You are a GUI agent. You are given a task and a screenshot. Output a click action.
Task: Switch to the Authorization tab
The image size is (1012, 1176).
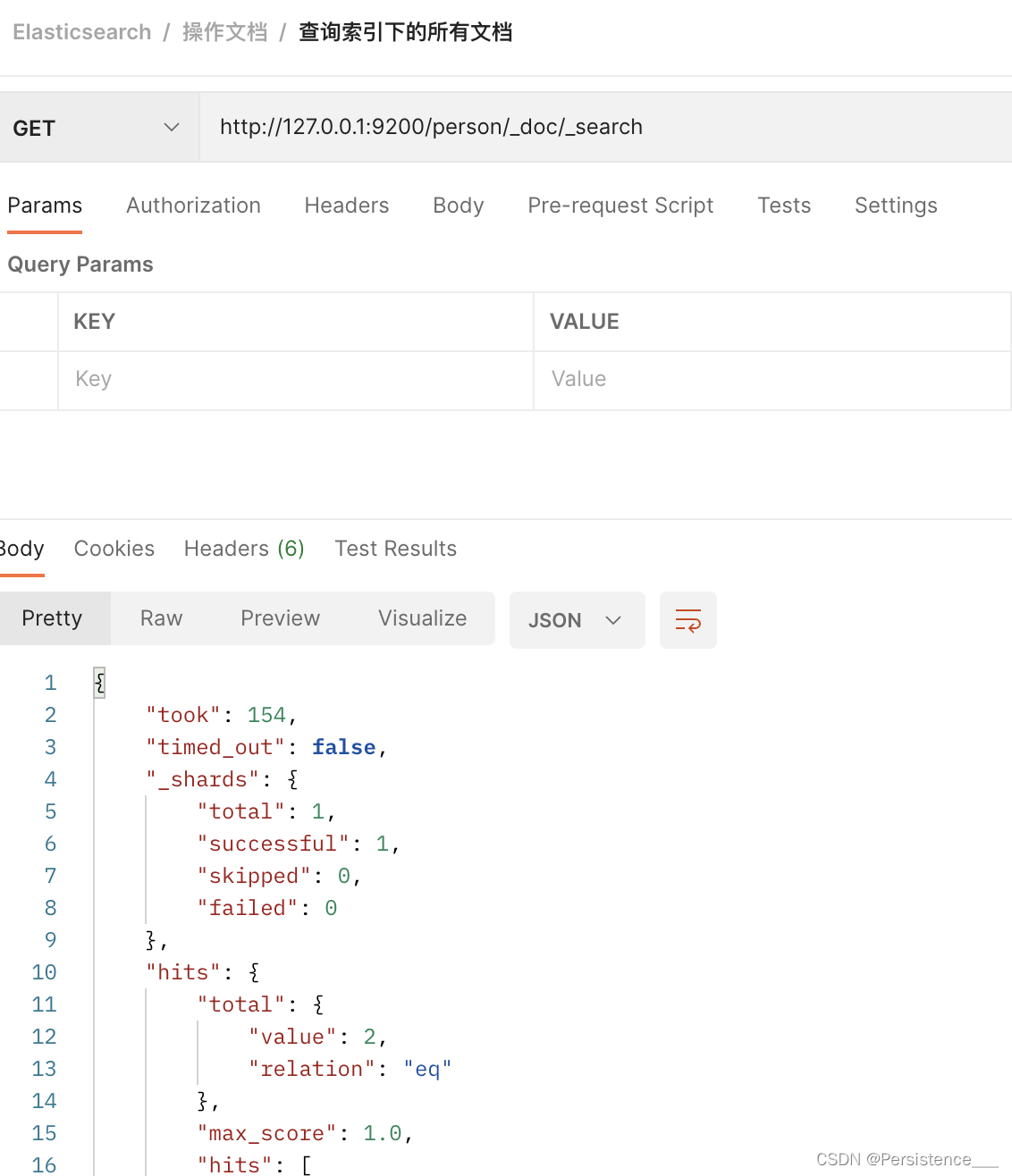click(193, 206)
